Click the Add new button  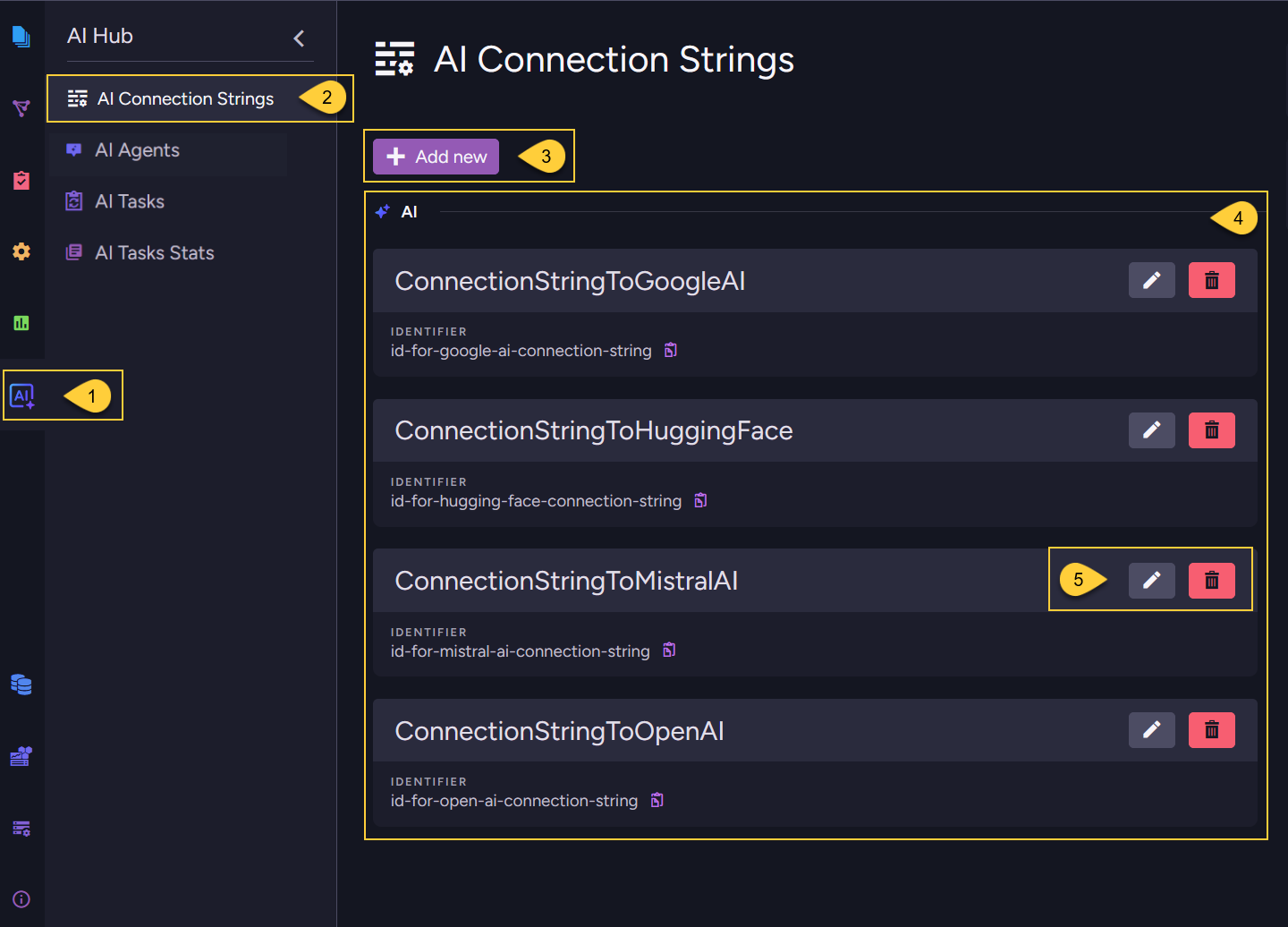click(x=436, y=156)
